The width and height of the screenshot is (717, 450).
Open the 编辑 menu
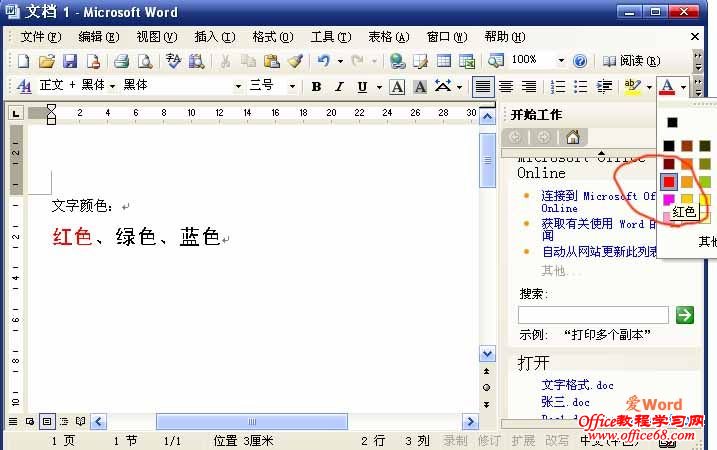point(98,37)
